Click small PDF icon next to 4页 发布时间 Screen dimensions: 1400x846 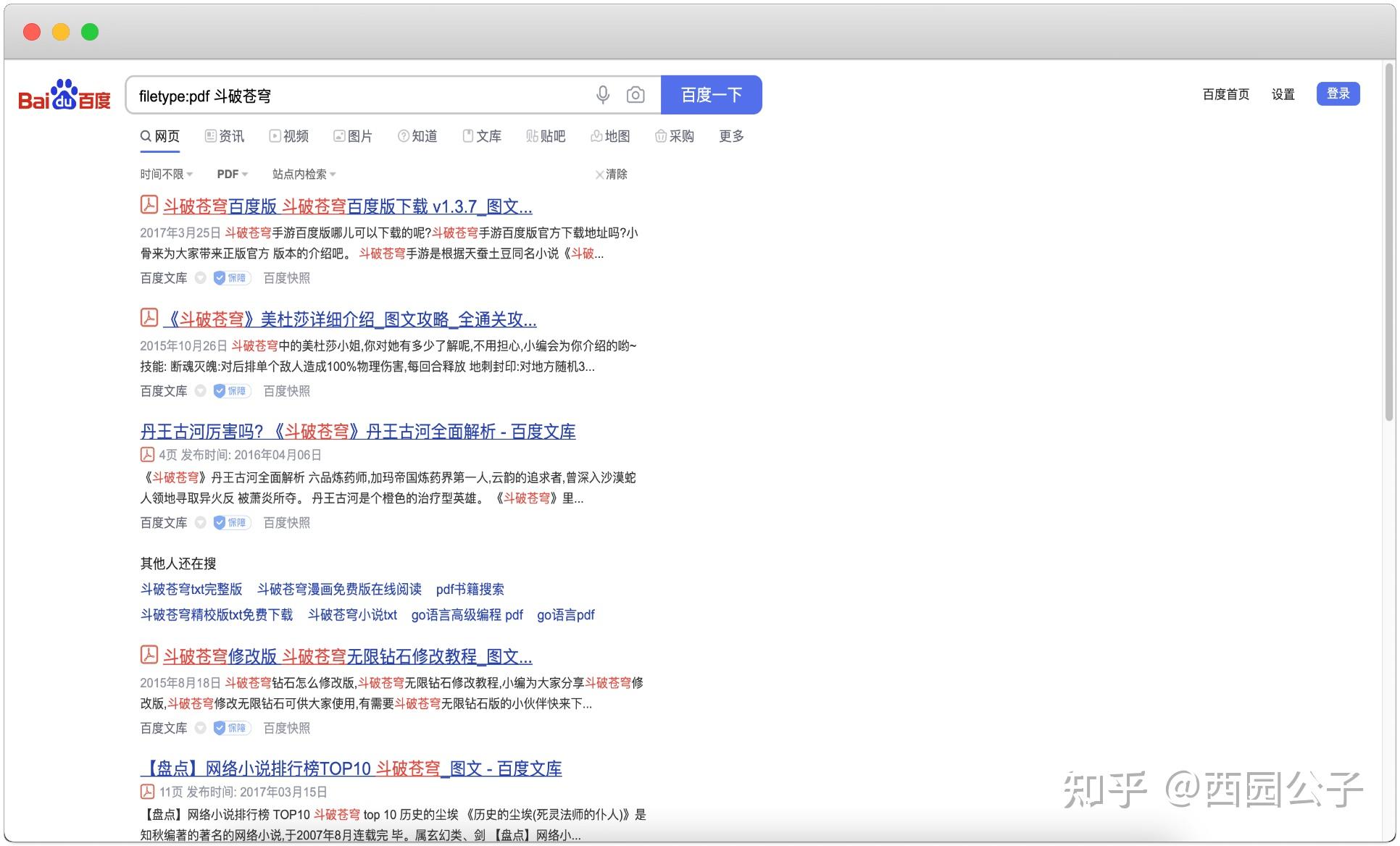coord(147,455)
